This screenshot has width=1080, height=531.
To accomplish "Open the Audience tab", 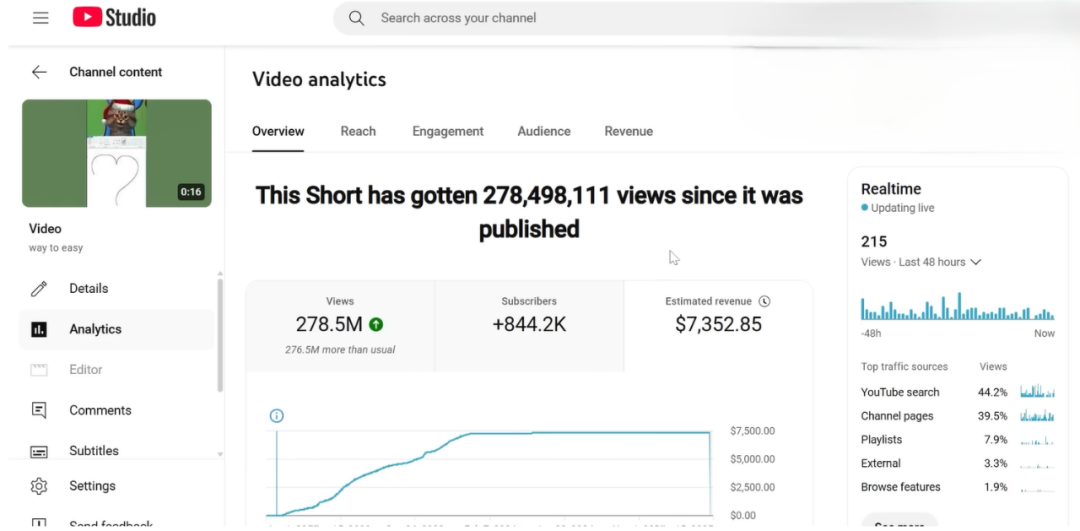I will pyautogui.click(x=544, y=131).
